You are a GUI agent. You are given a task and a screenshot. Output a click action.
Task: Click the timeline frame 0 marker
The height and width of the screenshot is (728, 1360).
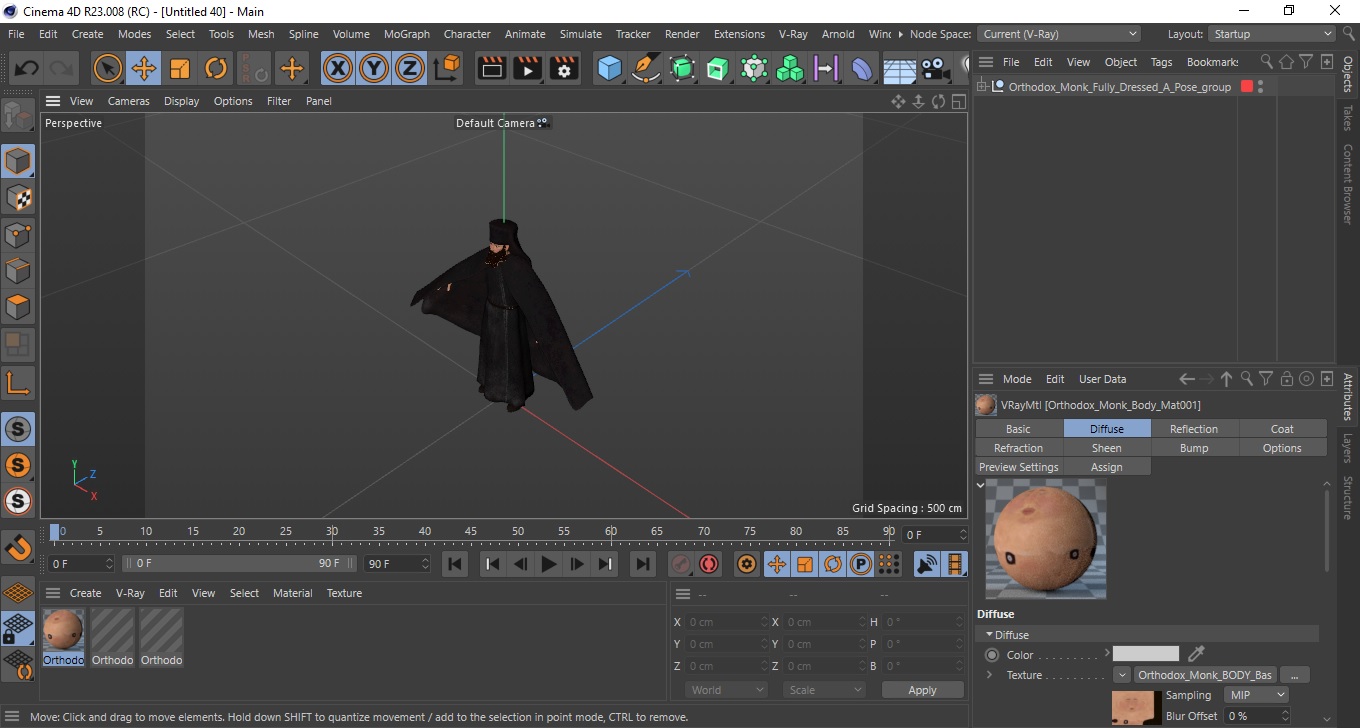55,532
